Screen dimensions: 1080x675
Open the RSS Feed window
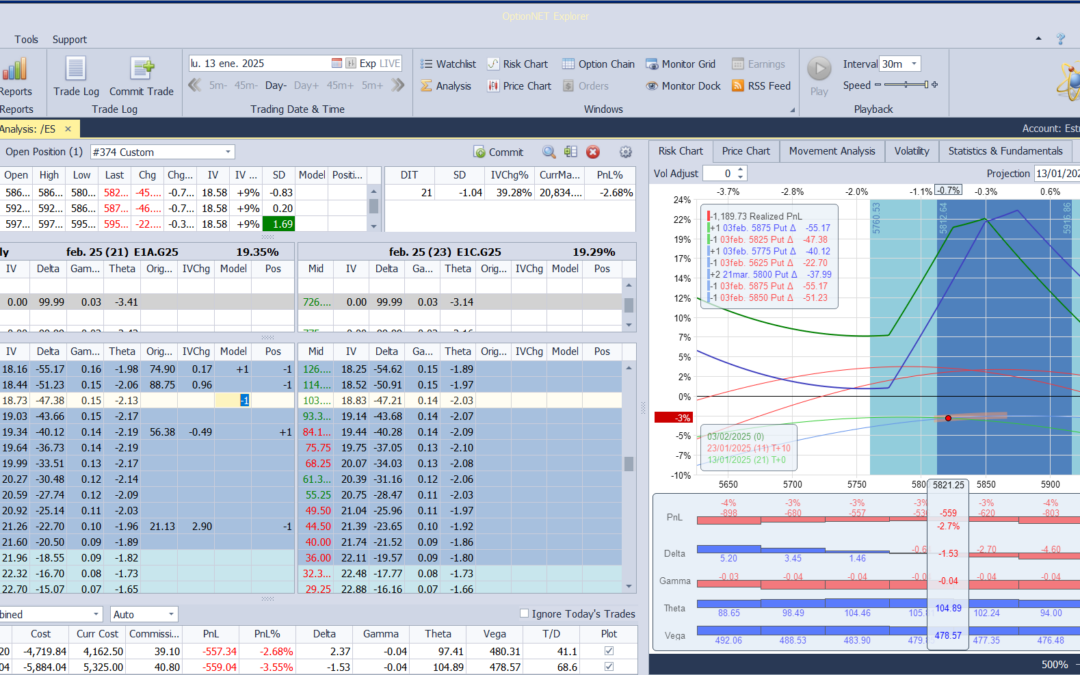pyautogui.click(x=761, y=86)
